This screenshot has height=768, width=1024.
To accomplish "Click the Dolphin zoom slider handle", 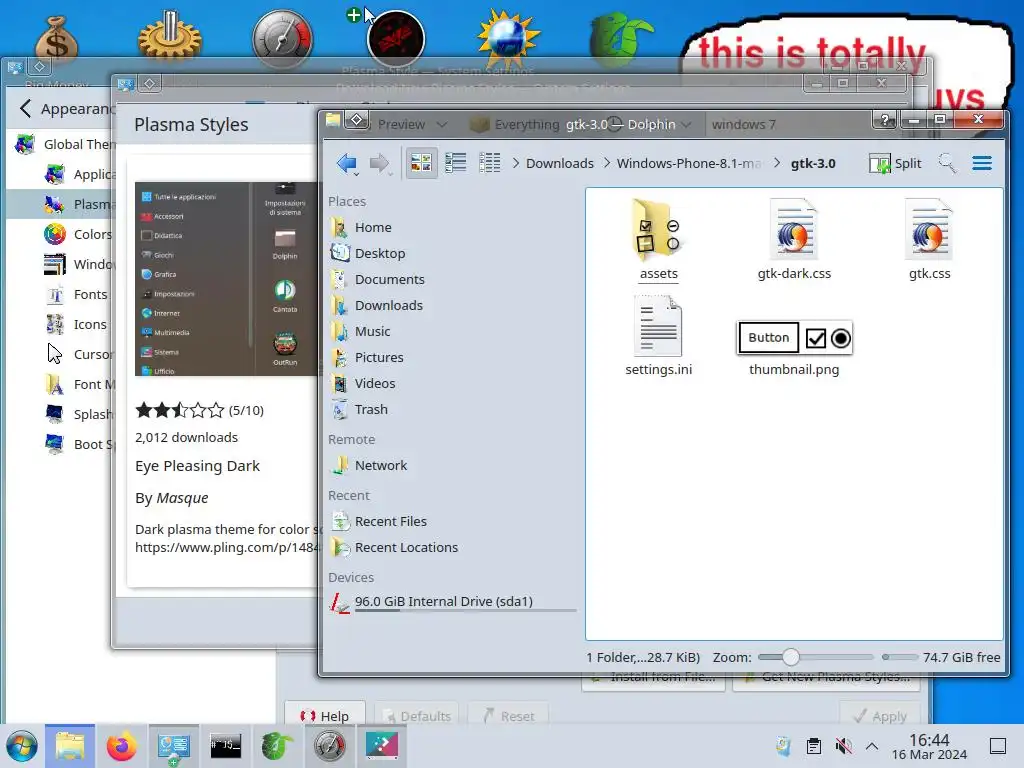I will tap(790, 657).
